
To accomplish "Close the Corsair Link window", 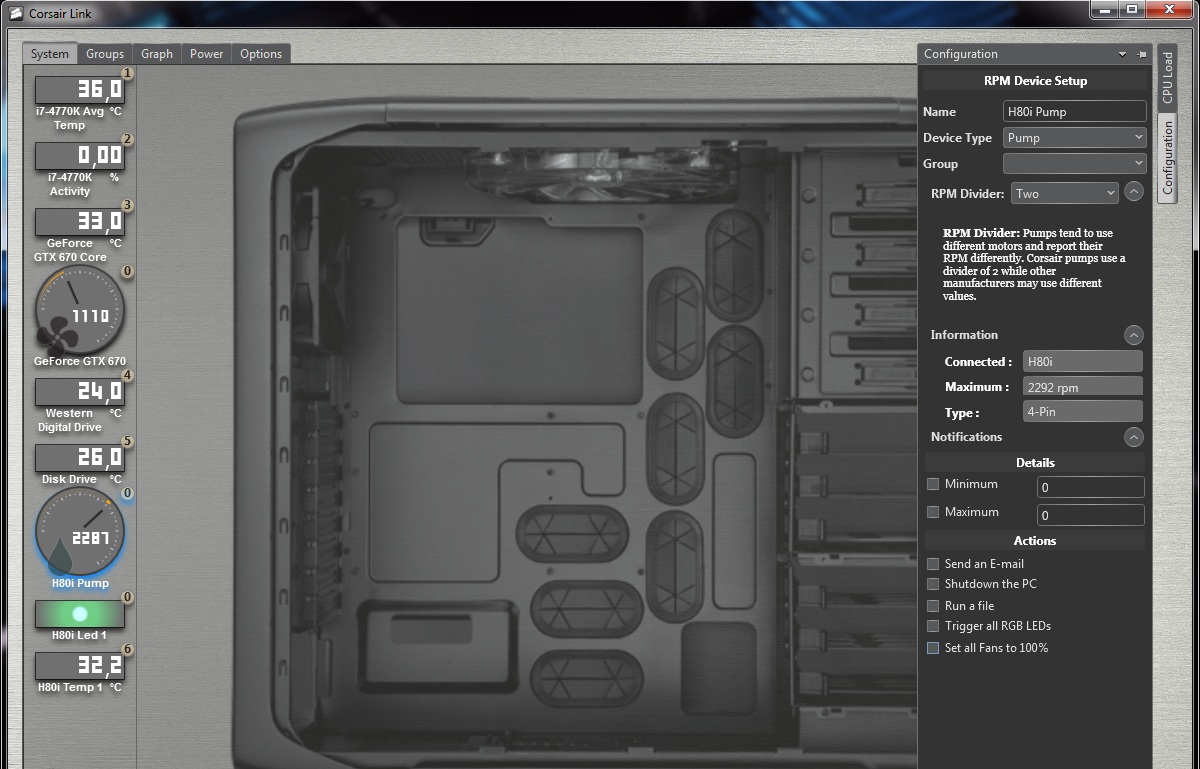I will pyautogui.click(x=1169, y=9).
